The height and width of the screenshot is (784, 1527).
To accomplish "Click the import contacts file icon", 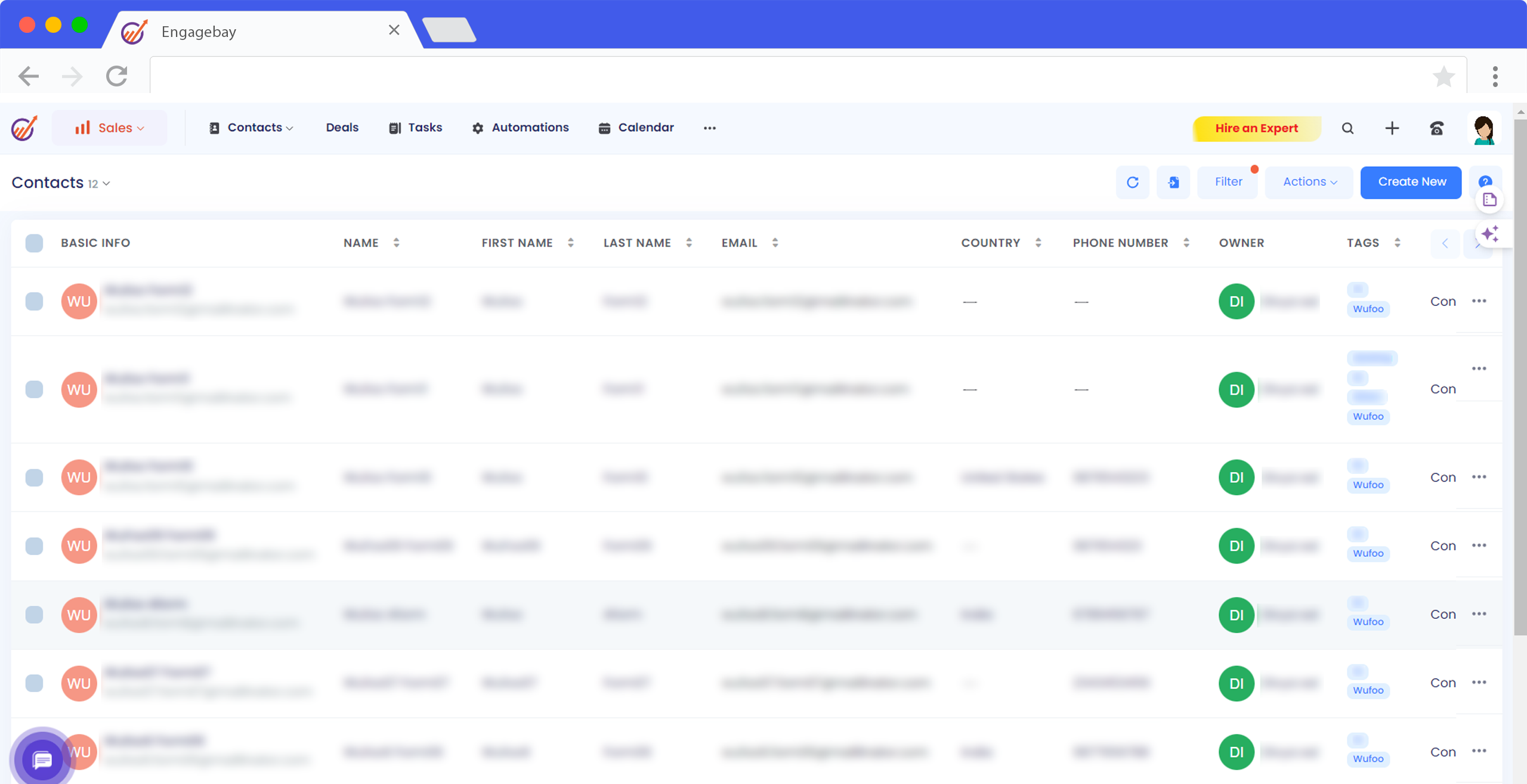I will [1173, 182].
